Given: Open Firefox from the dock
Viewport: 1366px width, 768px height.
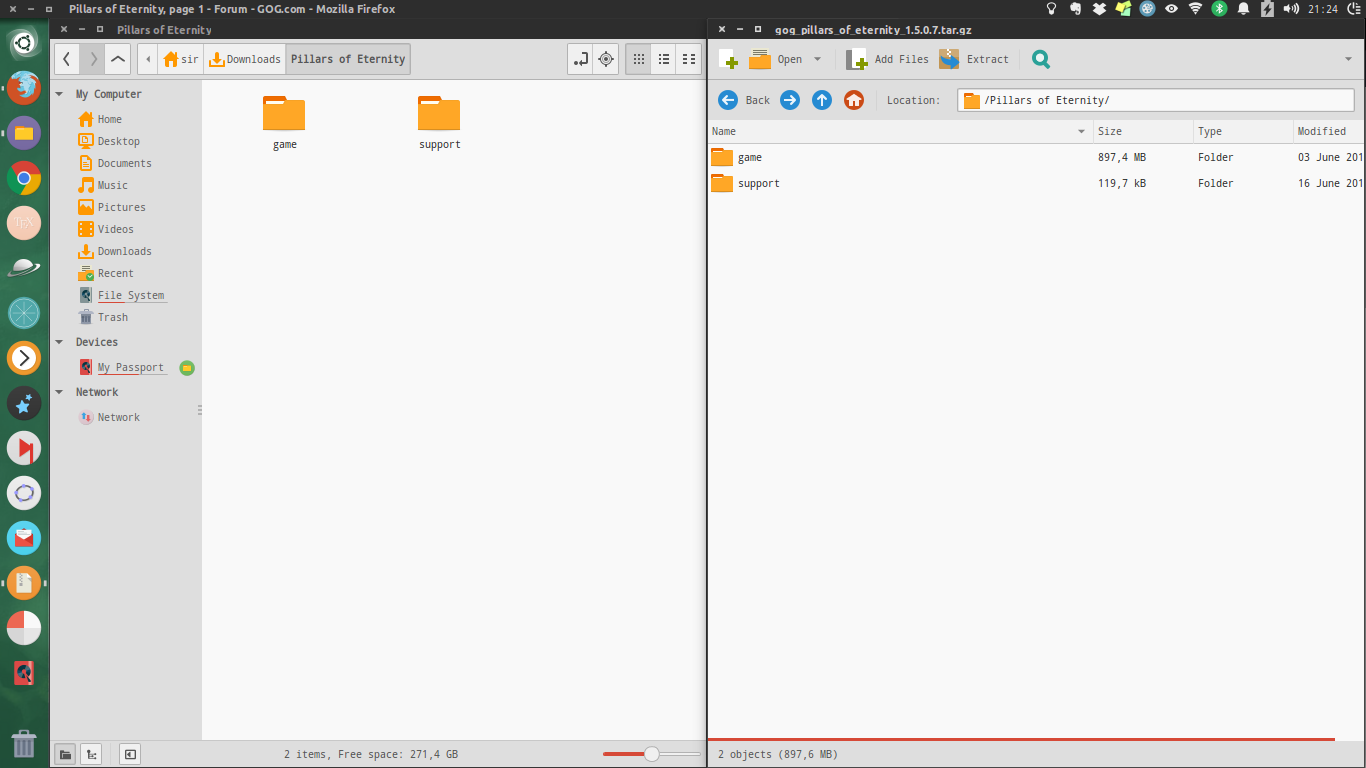Looking at the screenshot, I should (24, 87).
